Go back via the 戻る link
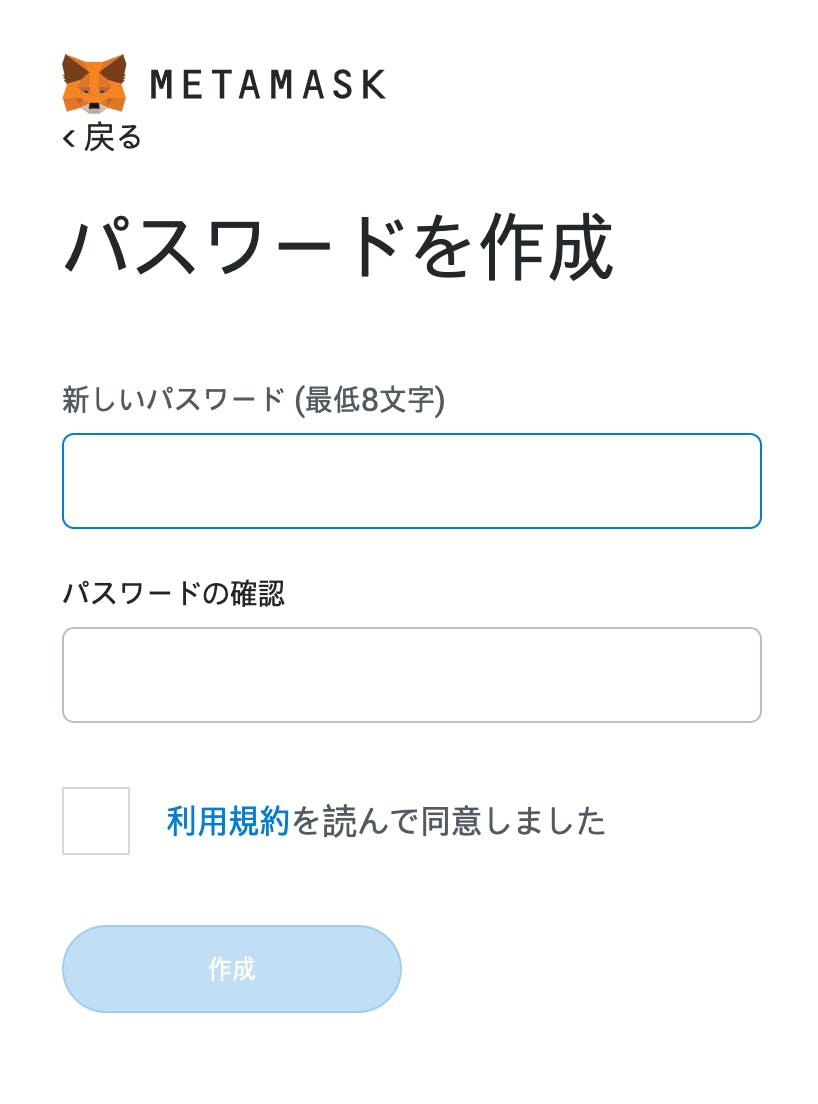818x1104 pixels. click(x=112, y=138)
